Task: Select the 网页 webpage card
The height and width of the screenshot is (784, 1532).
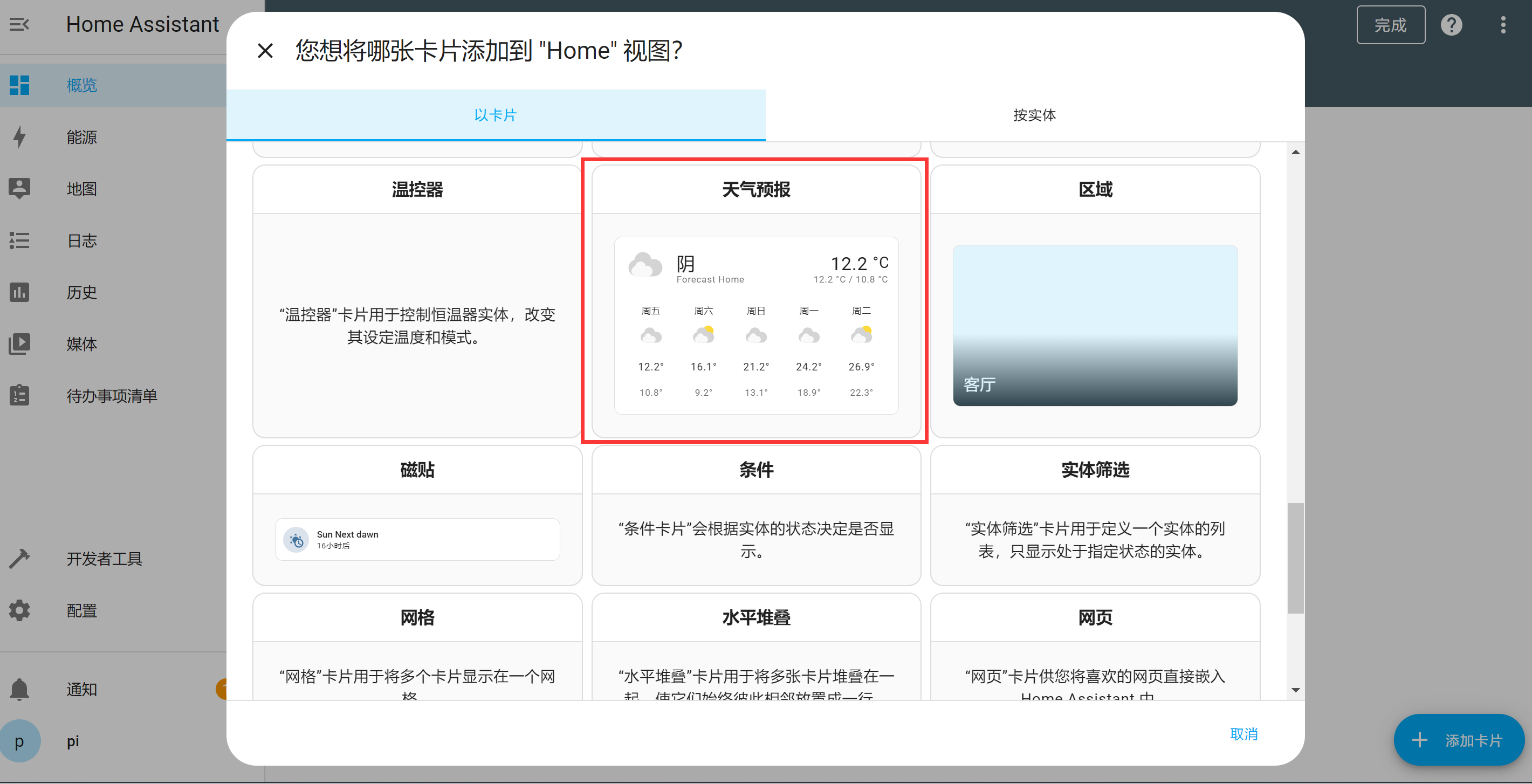Action: (1095, 646)
